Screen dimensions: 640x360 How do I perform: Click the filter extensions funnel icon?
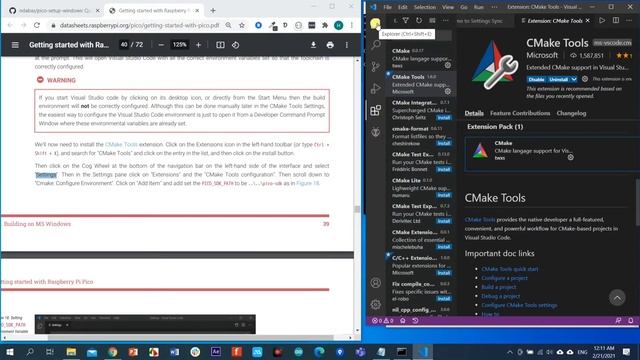(x=405, y=20)
